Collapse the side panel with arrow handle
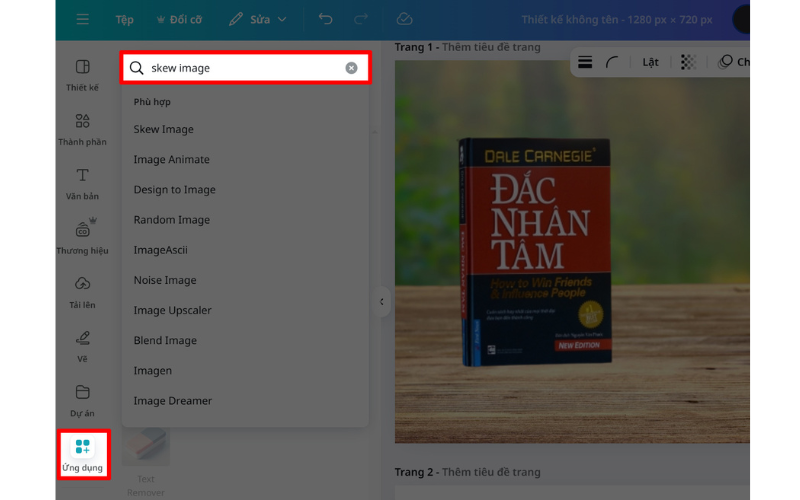Viewport: 800px width, 500px height. 382,302
